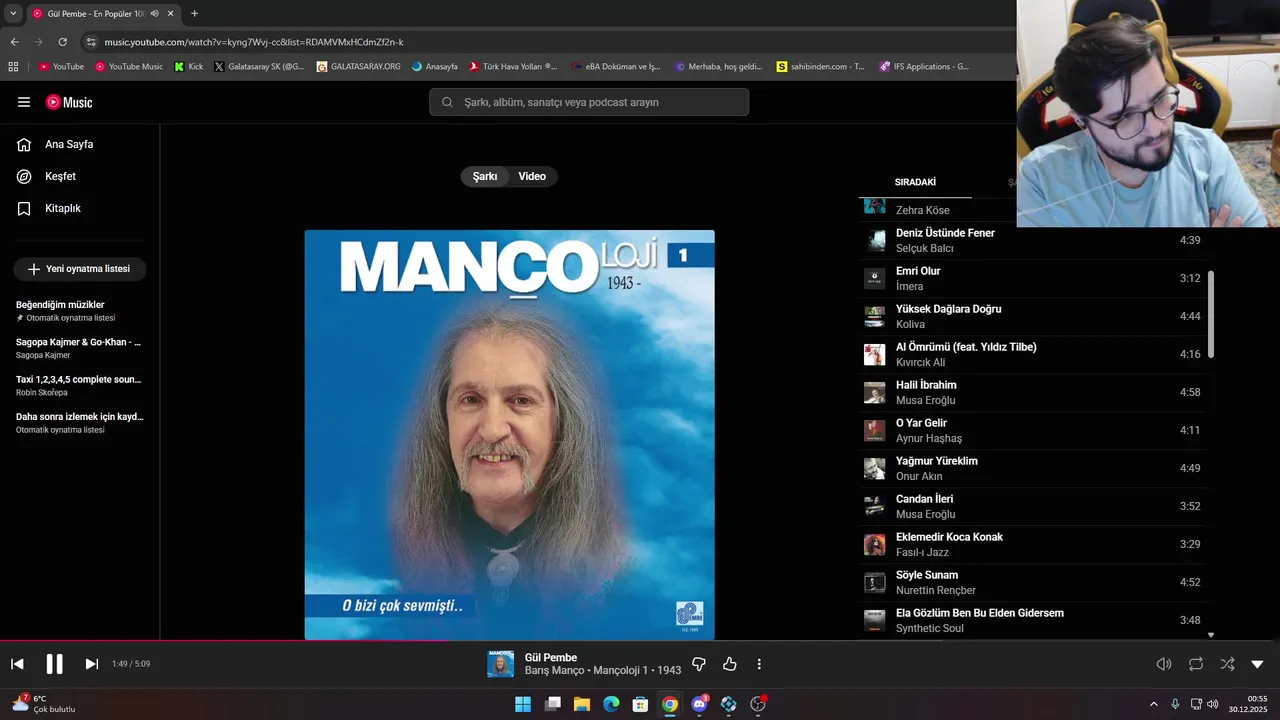
Task: Open File Explorer from taskbar
Action: [x=581, y=704]
